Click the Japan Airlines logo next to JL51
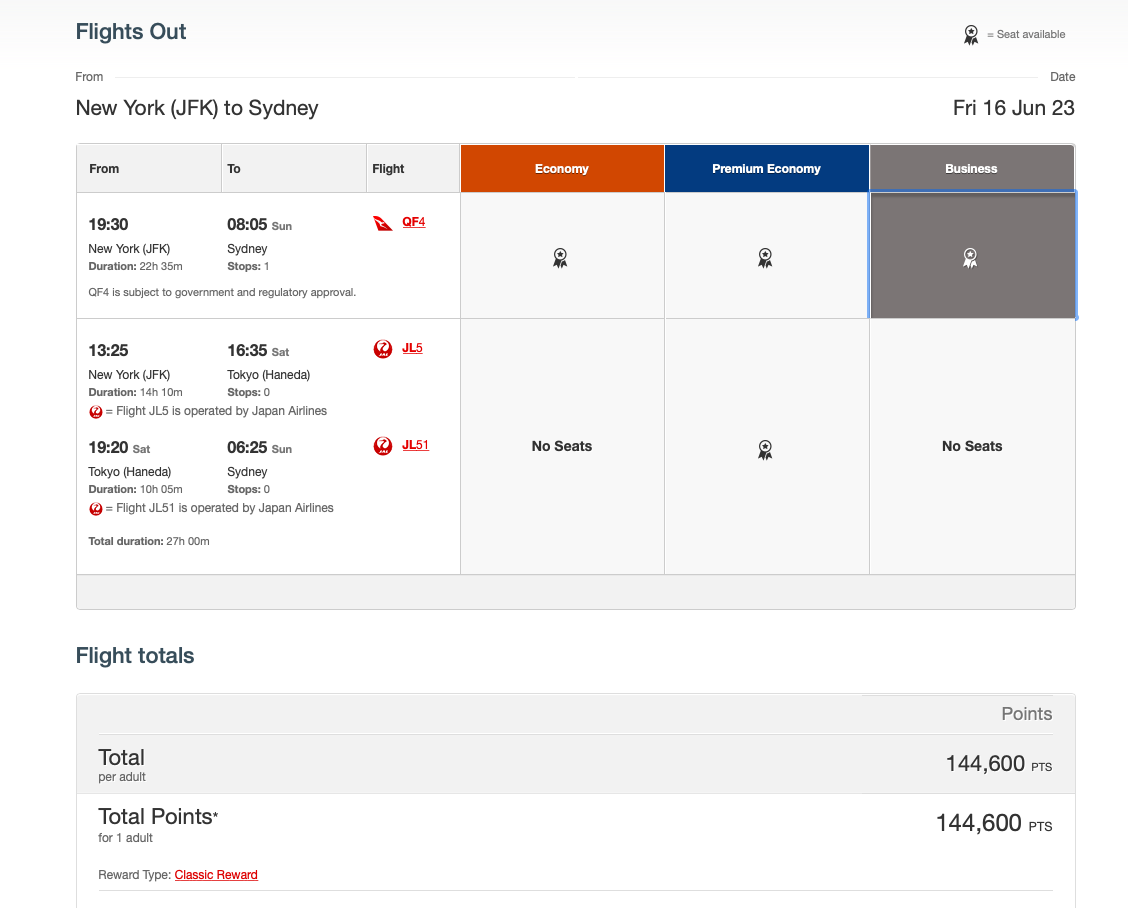Screen dimensions: 1128x908 [383, 445]
